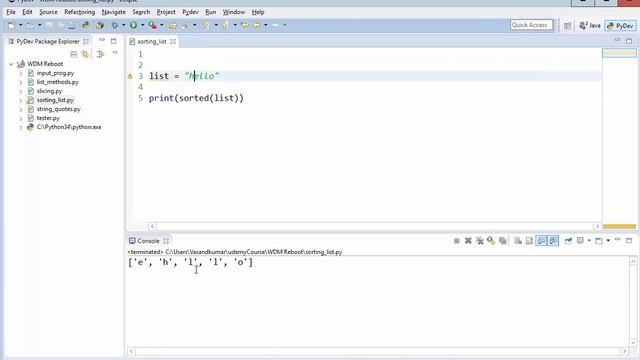Open the Run button dropdown arrow
Image resolution: width=640 pixels, height=360 pixels.
click(x=142, y=25)
